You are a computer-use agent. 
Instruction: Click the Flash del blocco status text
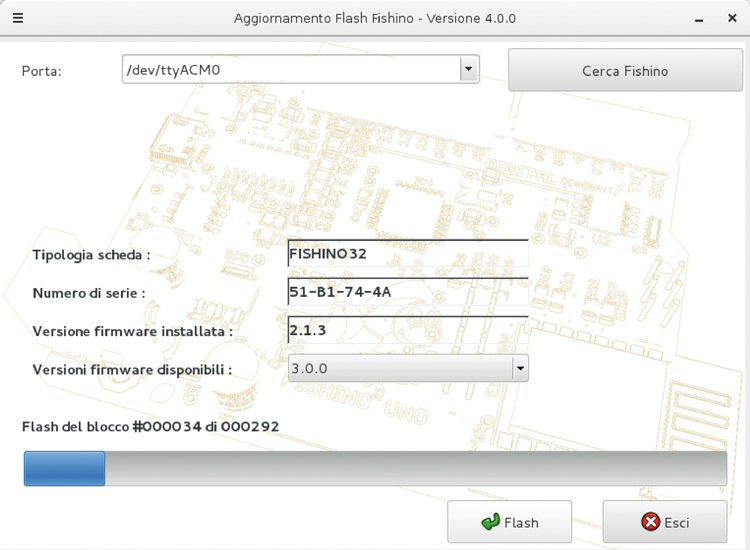click(150, 427)
